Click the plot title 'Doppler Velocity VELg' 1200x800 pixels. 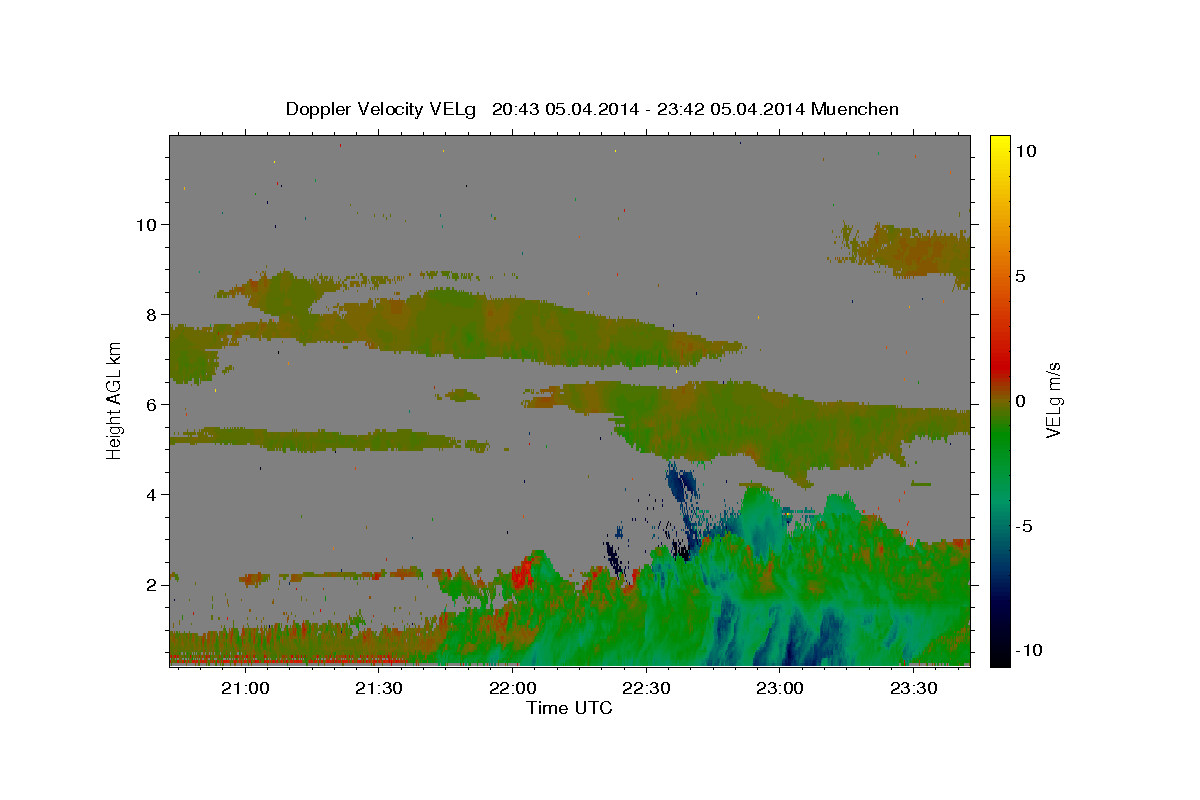pos(383,109)
